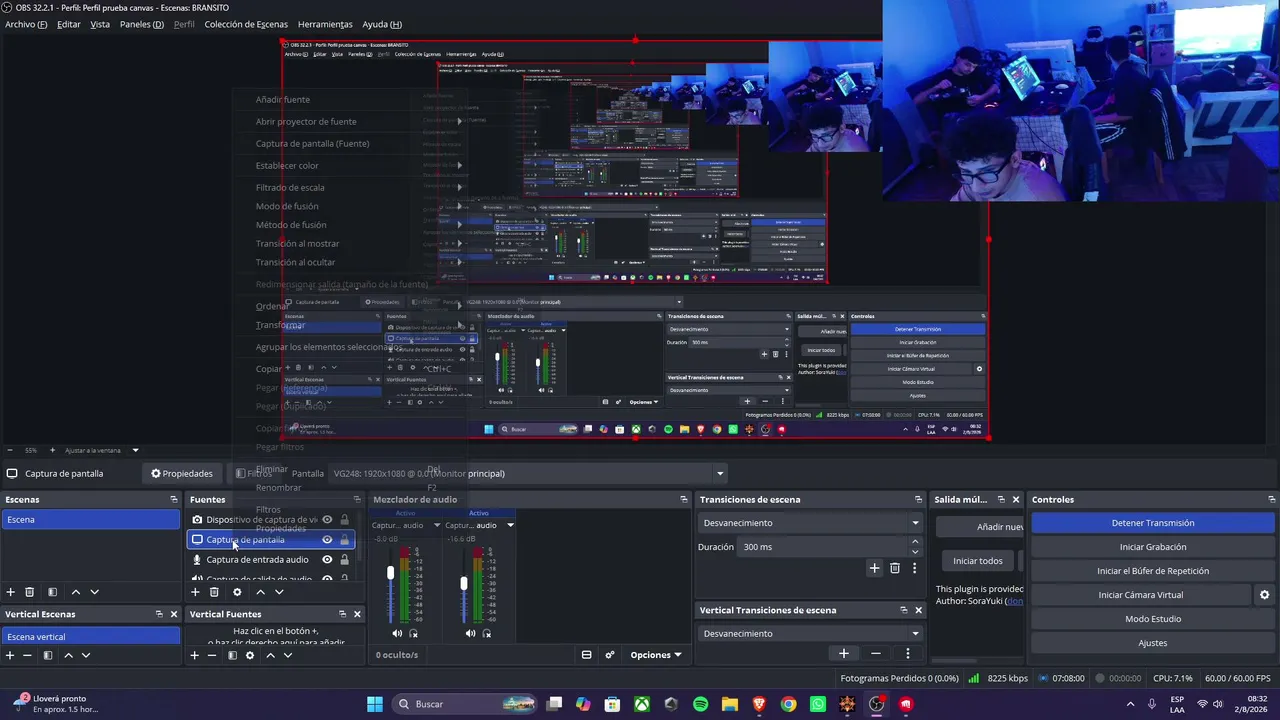This screenshot has height=720, width=1280.
Task: Mute the first audio mixer channel
Action: [x=397, y=633]
